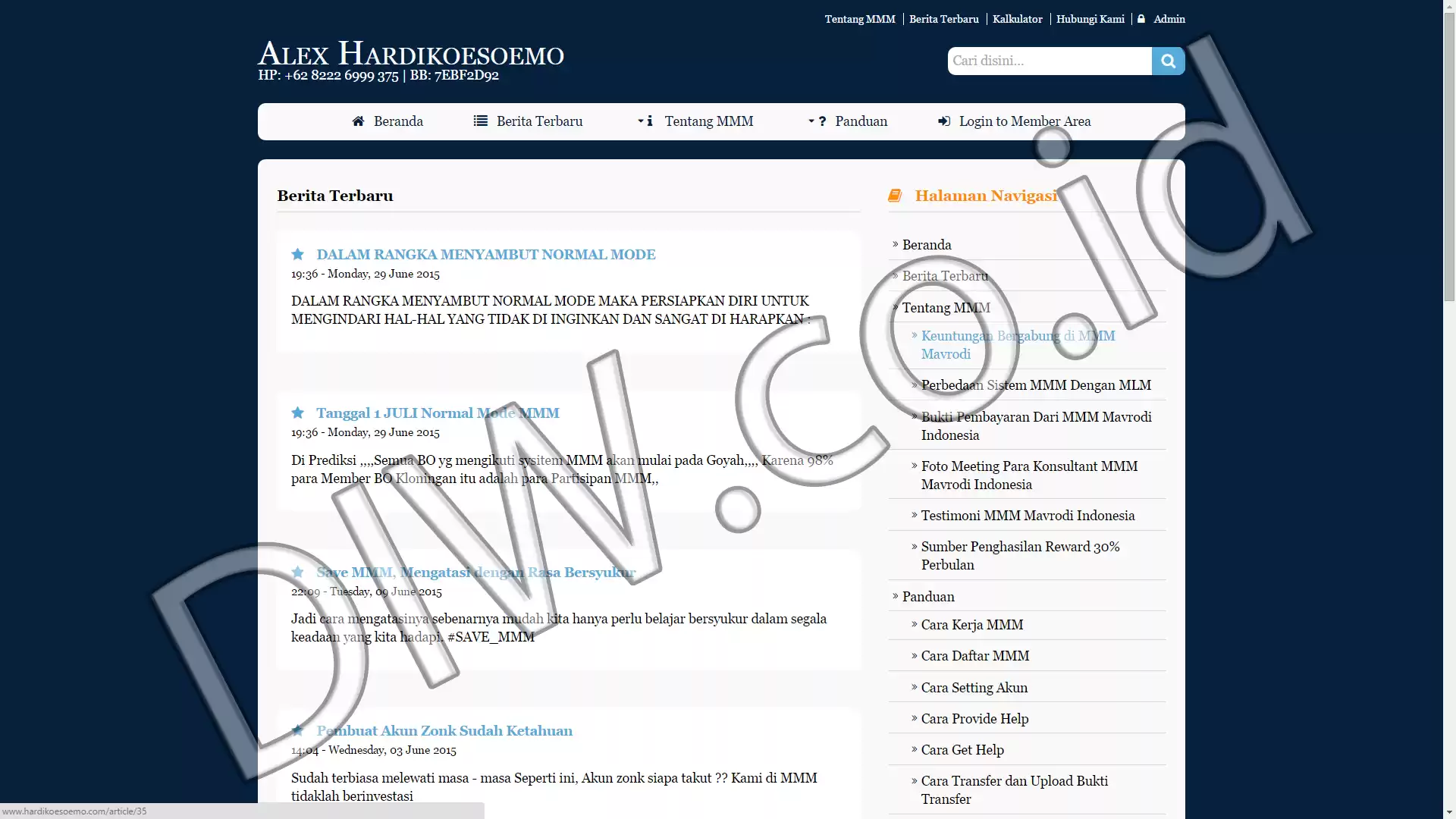Select Testimoni MMM Mavrodi Indonesia
1456x819 pixels.
click(x=1028, y=516)
